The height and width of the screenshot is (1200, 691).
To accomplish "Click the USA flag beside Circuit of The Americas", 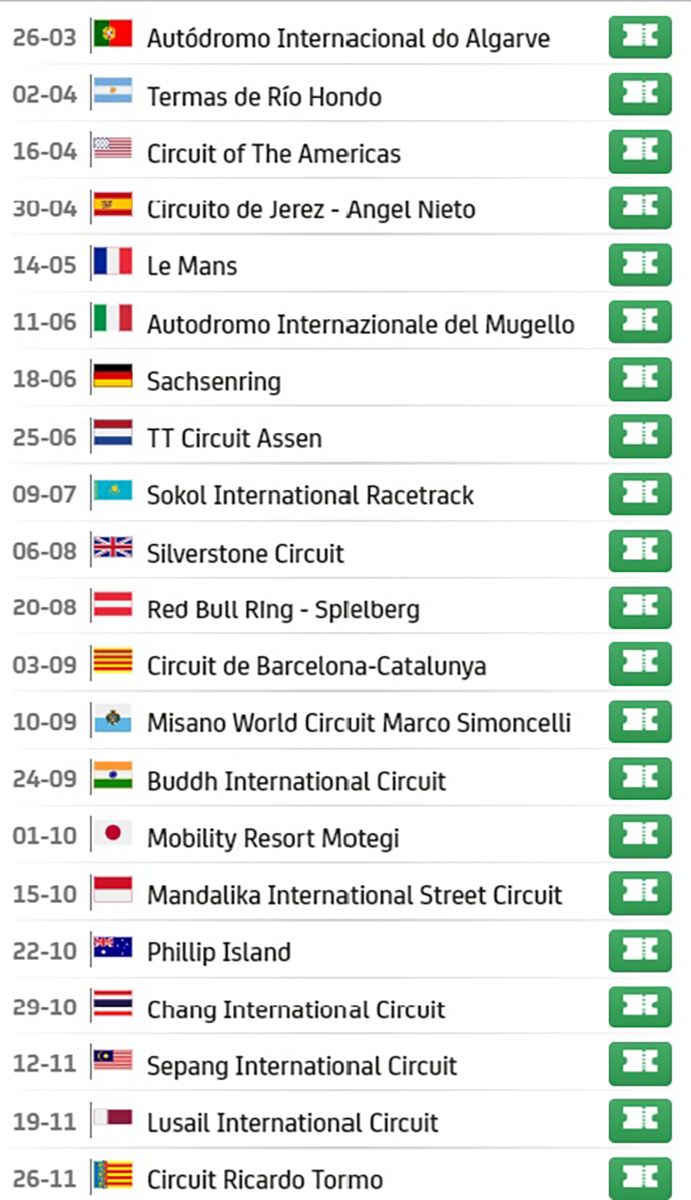I will [x=113, y=151].
